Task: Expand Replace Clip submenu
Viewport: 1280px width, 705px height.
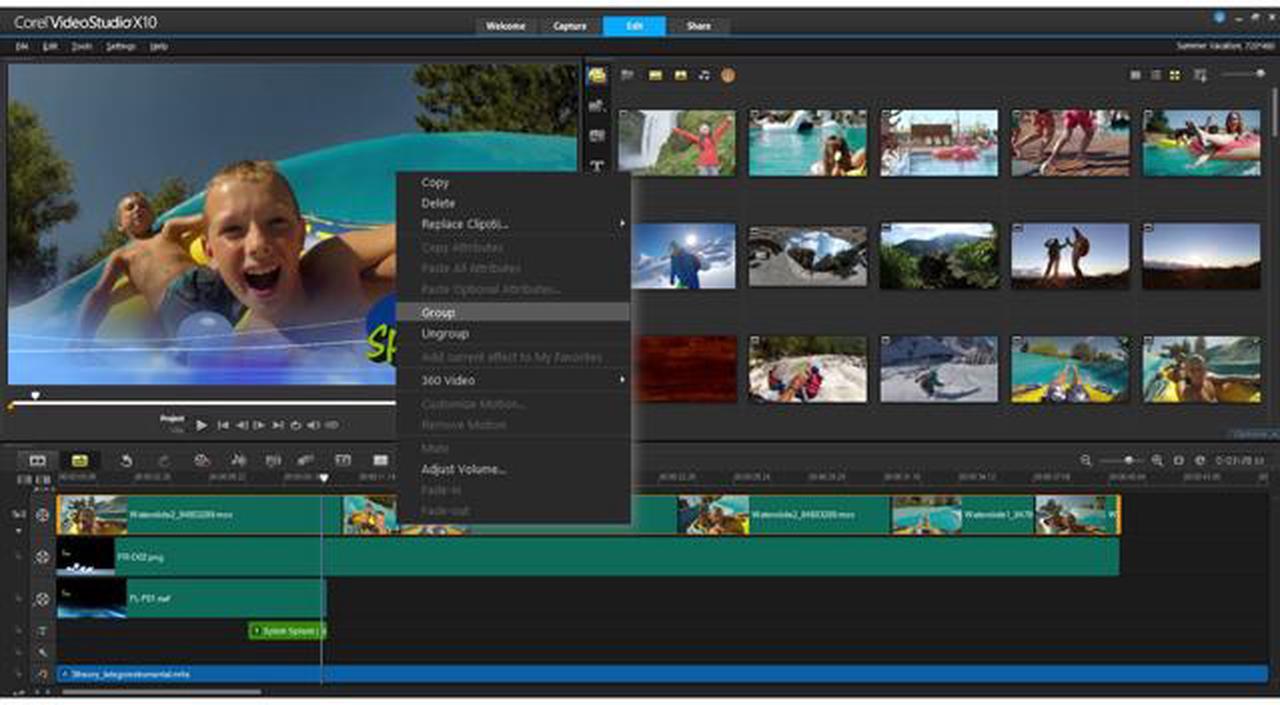Action: click(513, 224)
